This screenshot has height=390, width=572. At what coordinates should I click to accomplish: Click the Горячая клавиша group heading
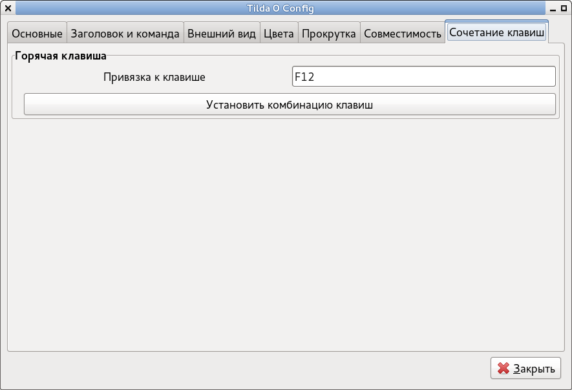tap(61, 56)
